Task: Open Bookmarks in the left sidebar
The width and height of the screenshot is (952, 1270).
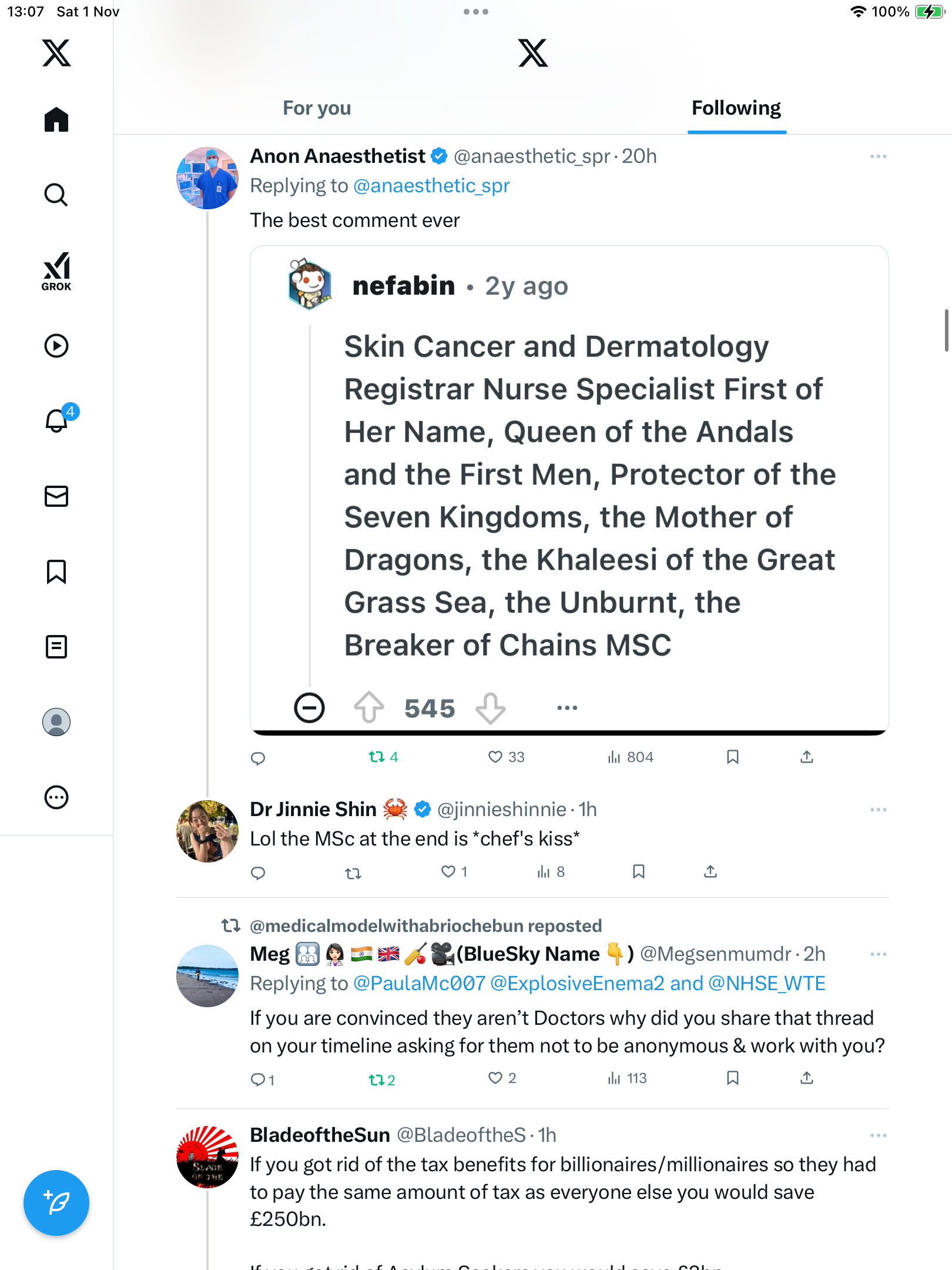Action: coord(56,571)
